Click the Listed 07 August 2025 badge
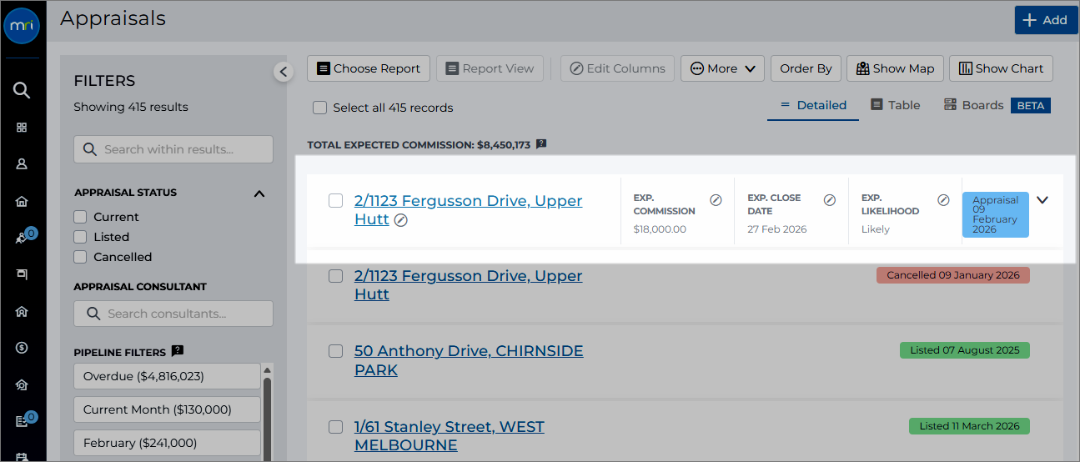 click(964, 350)
